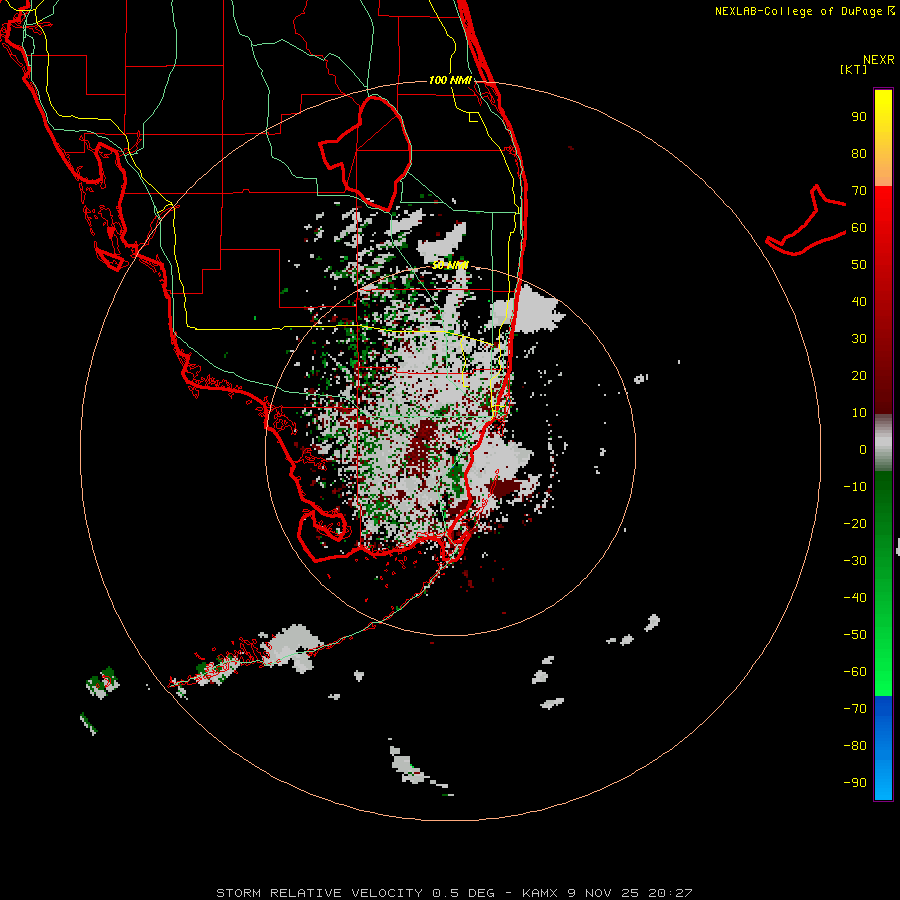Click the gray zero-velocity segment of color bar
Viewport: 900px width, 900px height.
click(883, 443)
